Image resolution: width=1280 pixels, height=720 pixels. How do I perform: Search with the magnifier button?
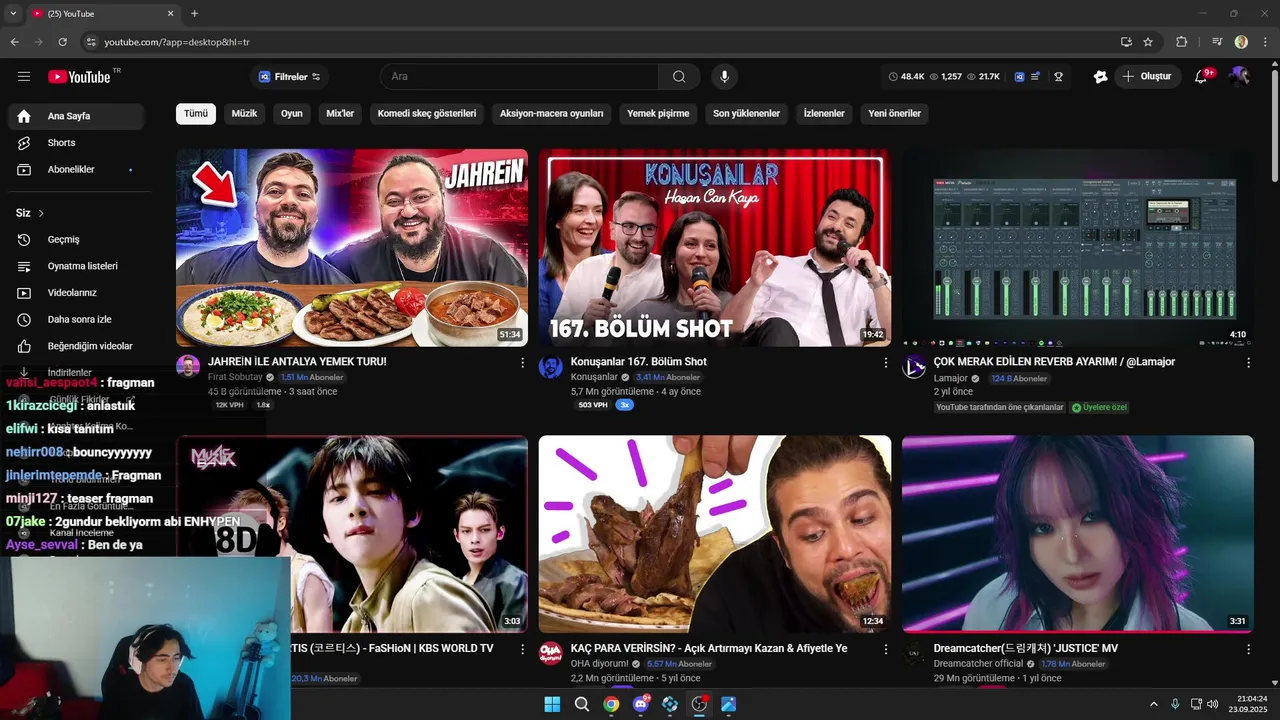point(679,77)
